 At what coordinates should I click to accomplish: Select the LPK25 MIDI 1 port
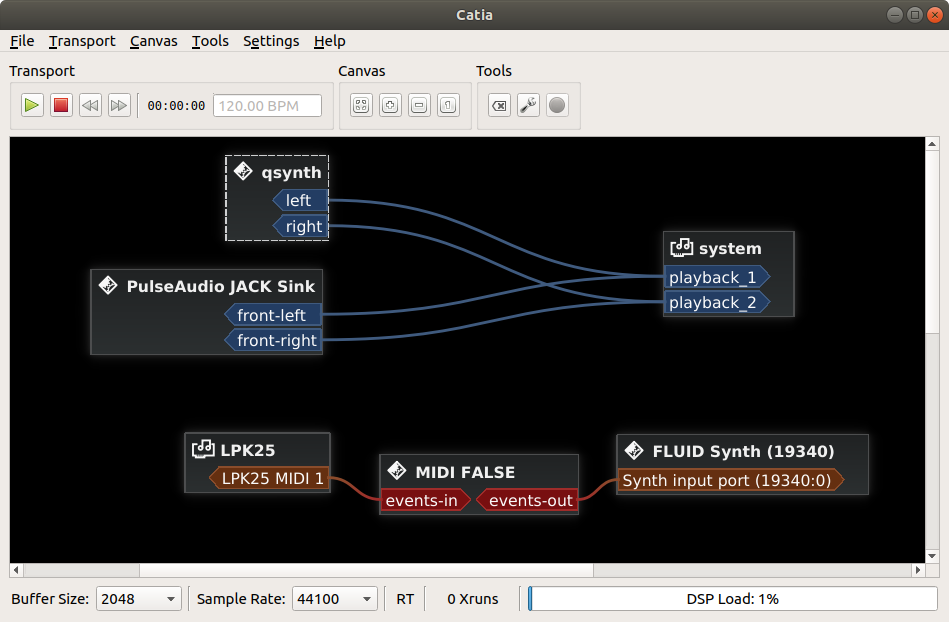(269, 479)
